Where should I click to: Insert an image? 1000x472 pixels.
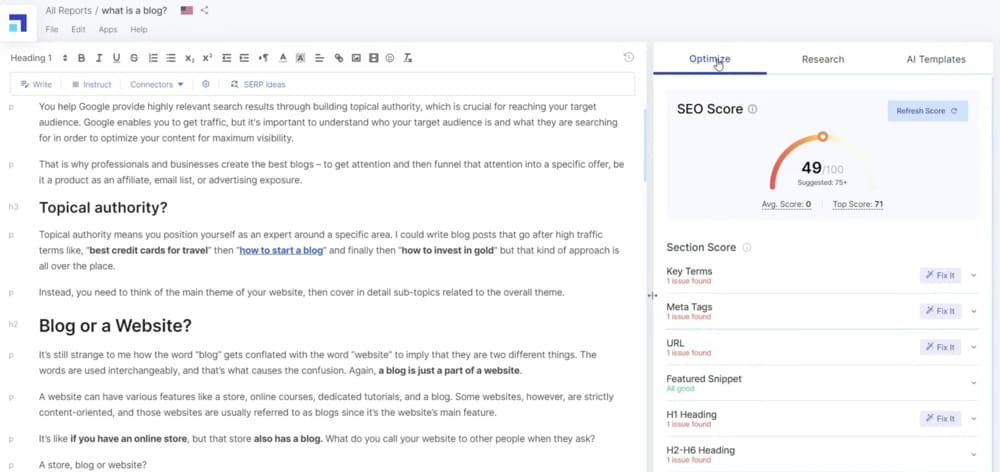357,58
